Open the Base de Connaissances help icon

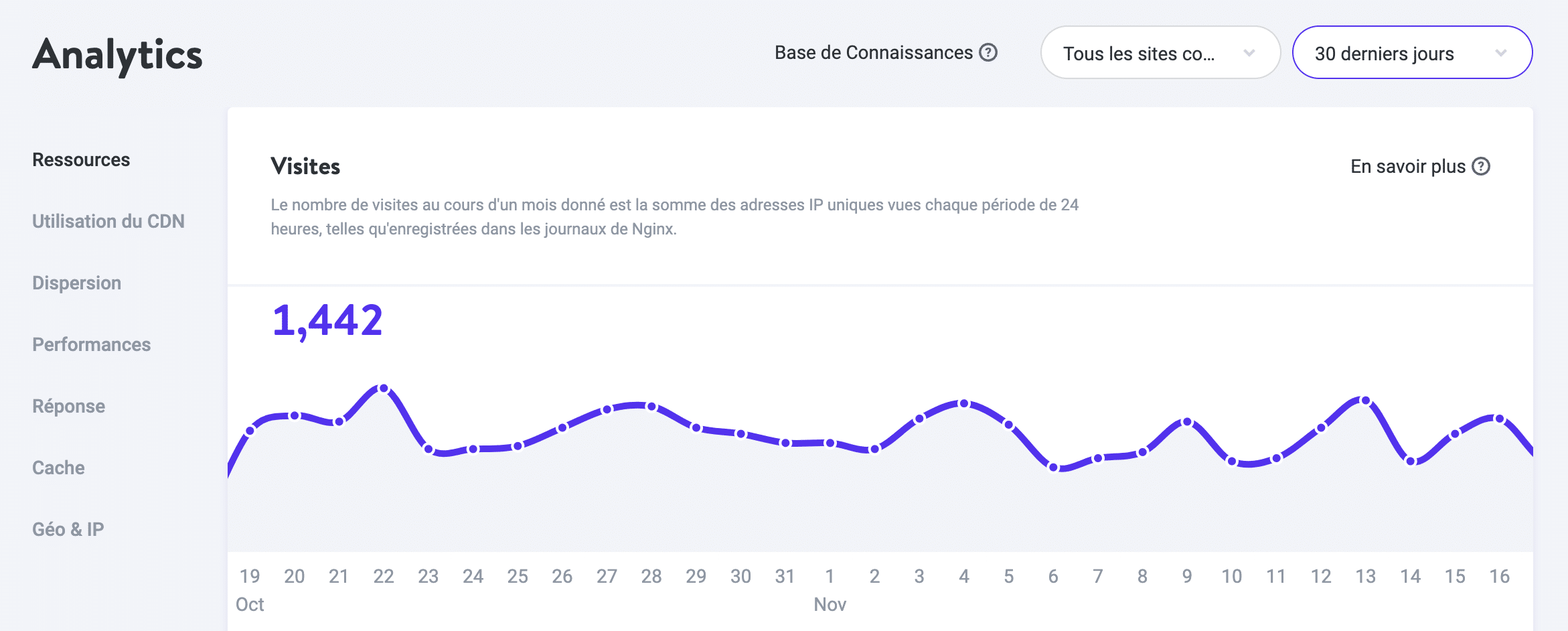point(987,52)
